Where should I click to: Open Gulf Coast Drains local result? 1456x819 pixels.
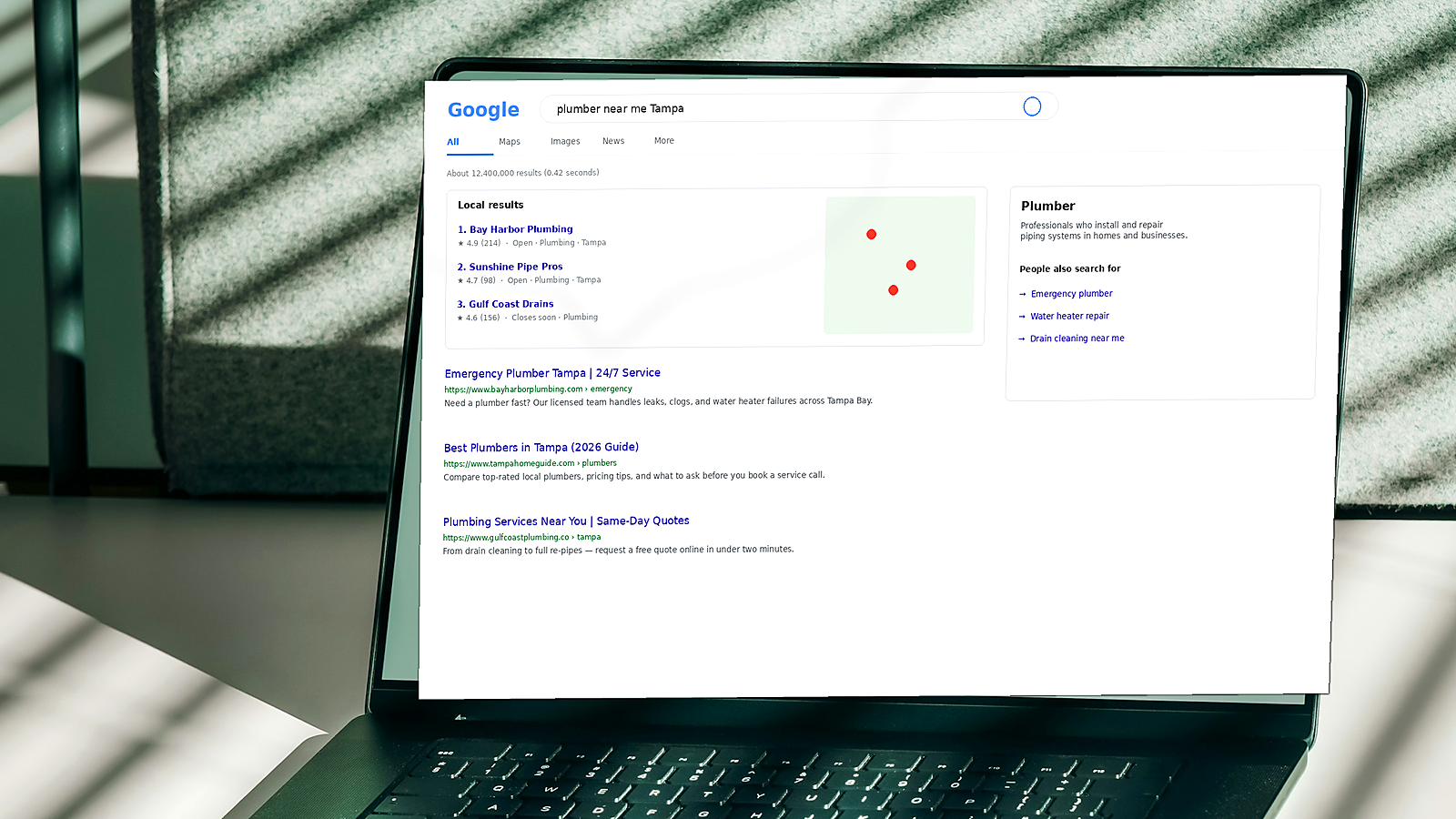click(x=505, y=304)
